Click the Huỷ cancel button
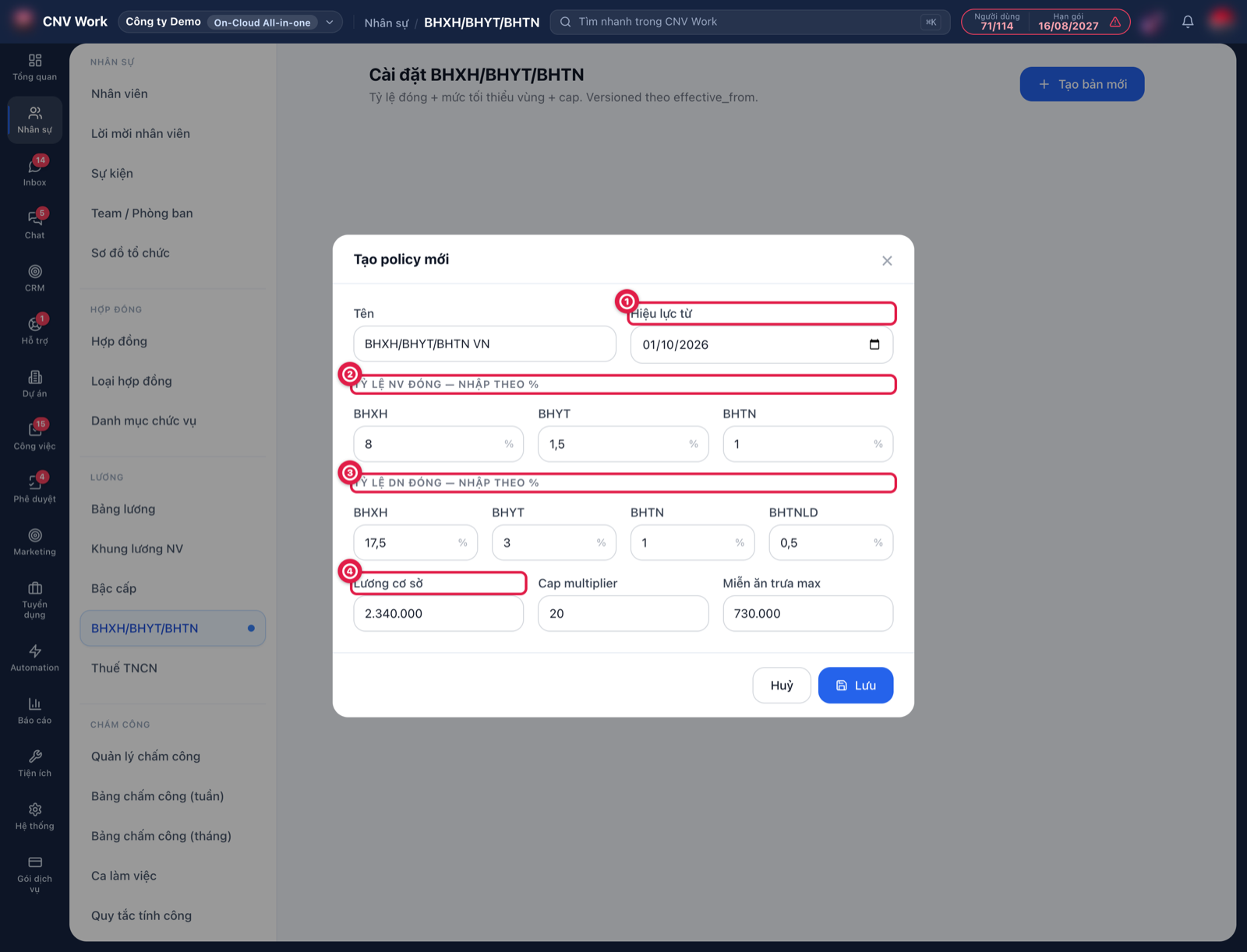1247x952 pixels. 782,685
